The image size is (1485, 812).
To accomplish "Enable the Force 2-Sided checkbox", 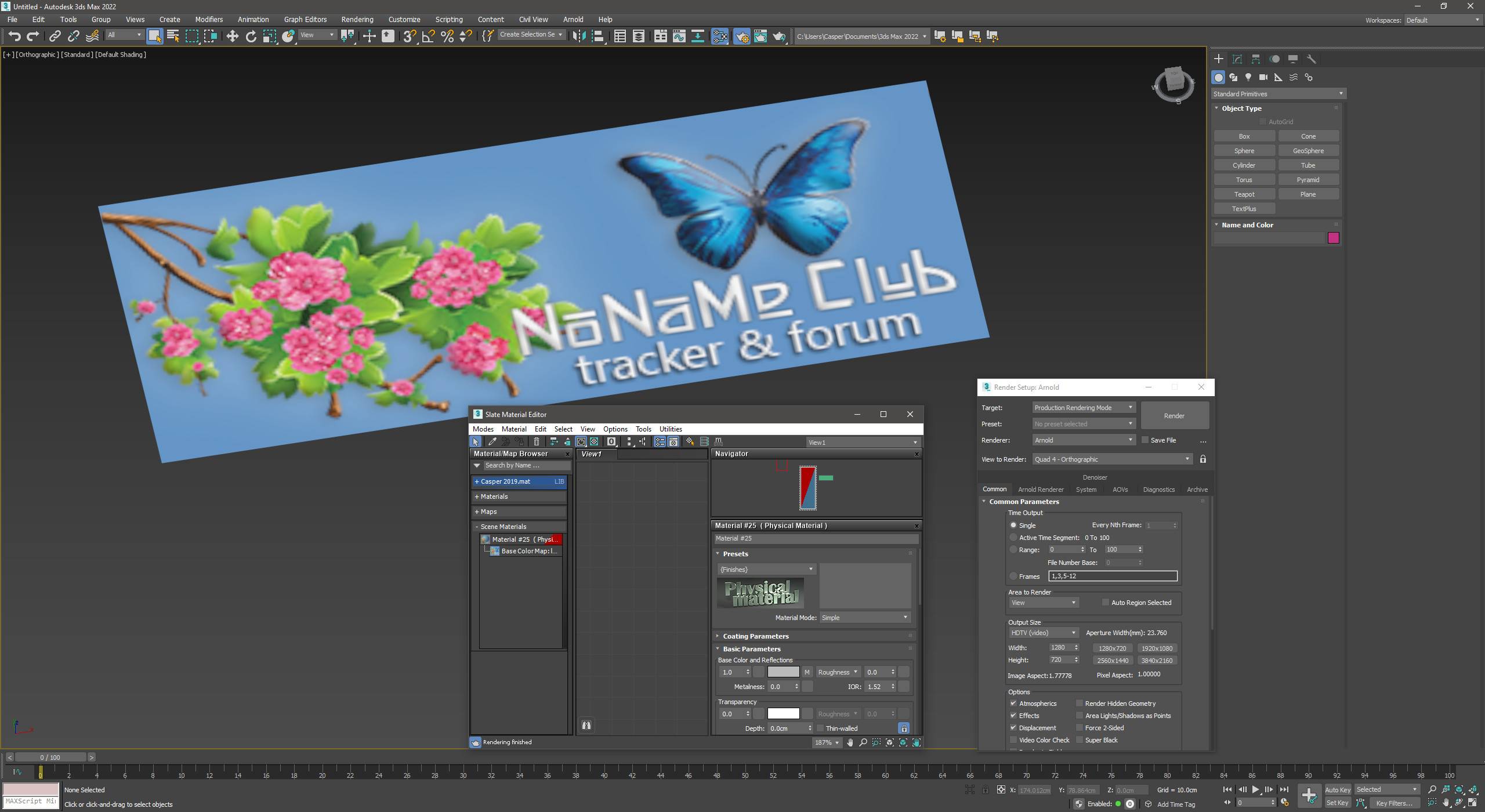I will [x=1080, y=728].
